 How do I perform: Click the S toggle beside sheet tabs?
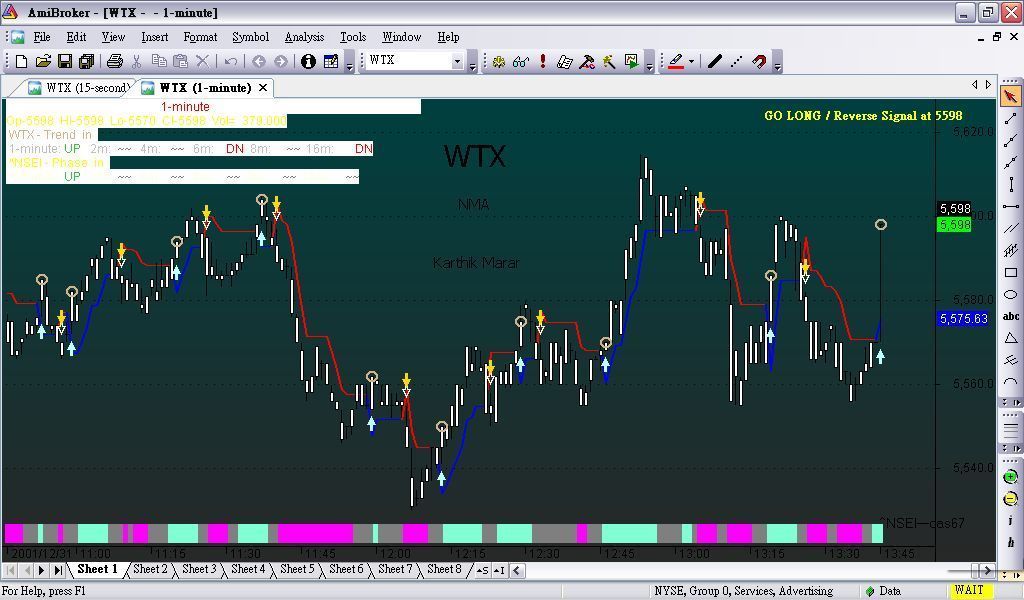tap(483, 570)
